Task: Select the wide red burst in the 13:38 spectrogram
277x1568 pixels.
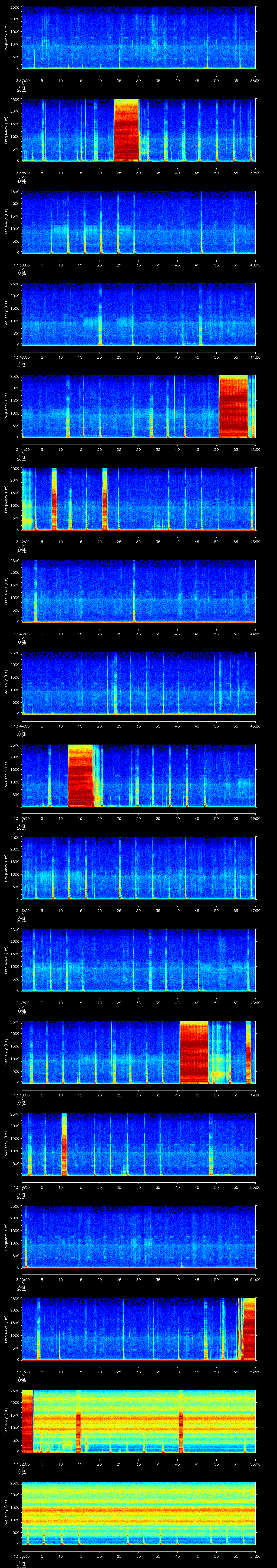Action: point(127,130)
